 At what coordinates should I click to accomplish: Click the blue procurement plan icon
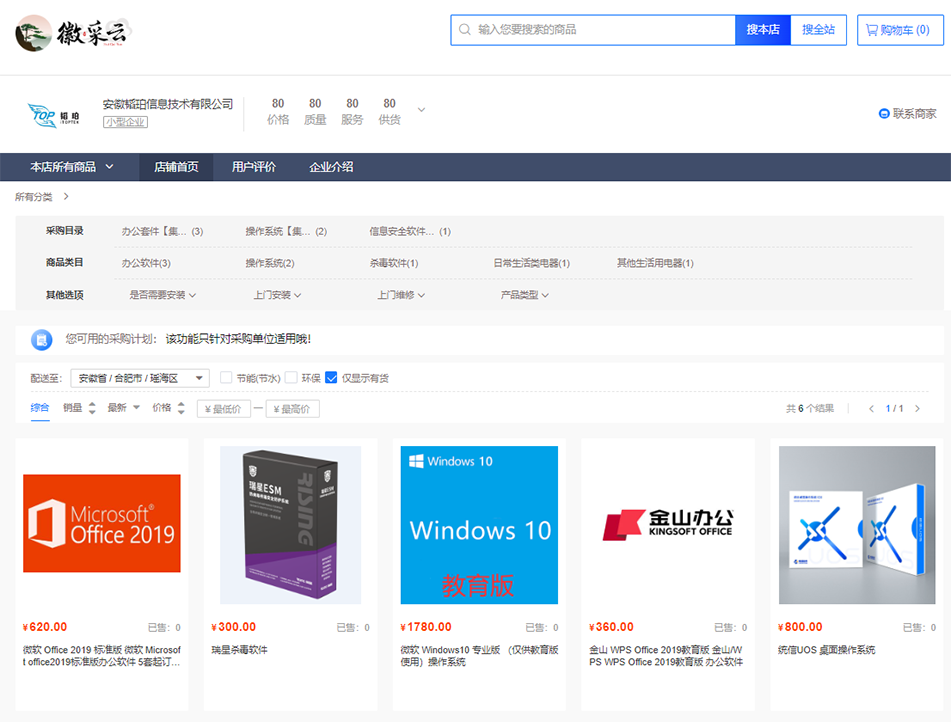[42, 339]
